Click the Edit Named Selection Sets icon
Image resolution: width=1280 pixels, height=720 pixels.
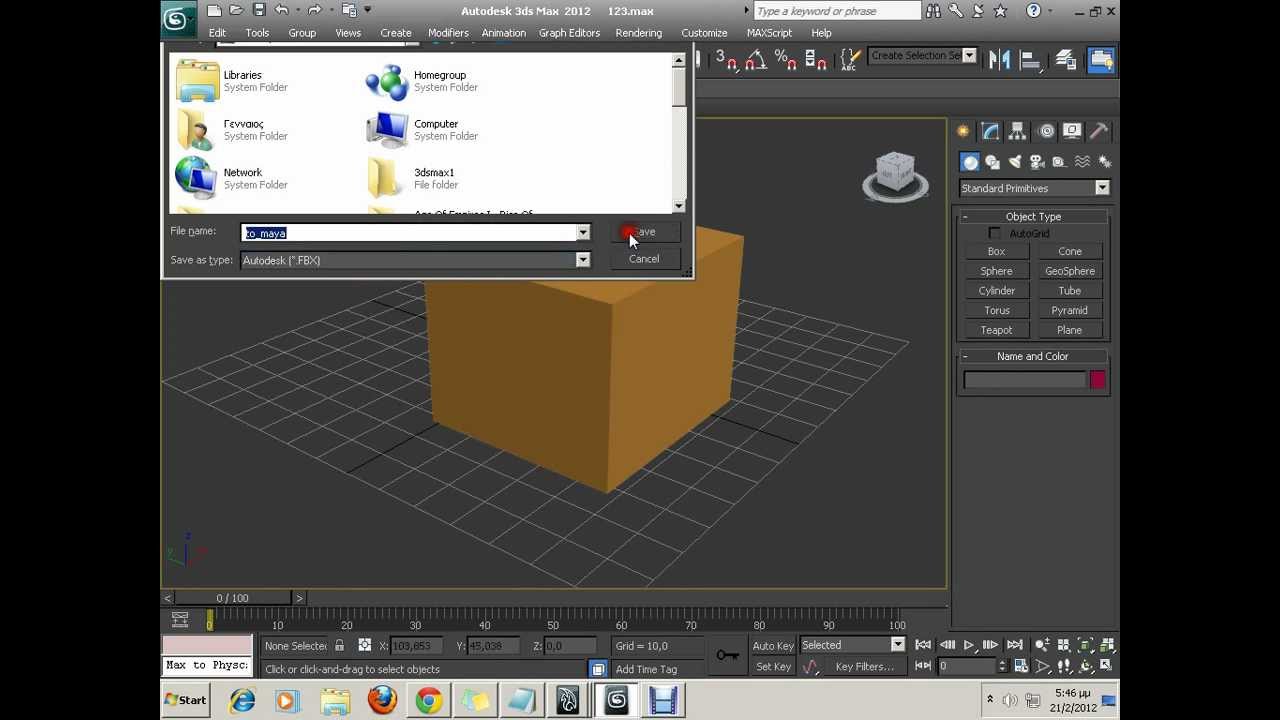(849, 60)
